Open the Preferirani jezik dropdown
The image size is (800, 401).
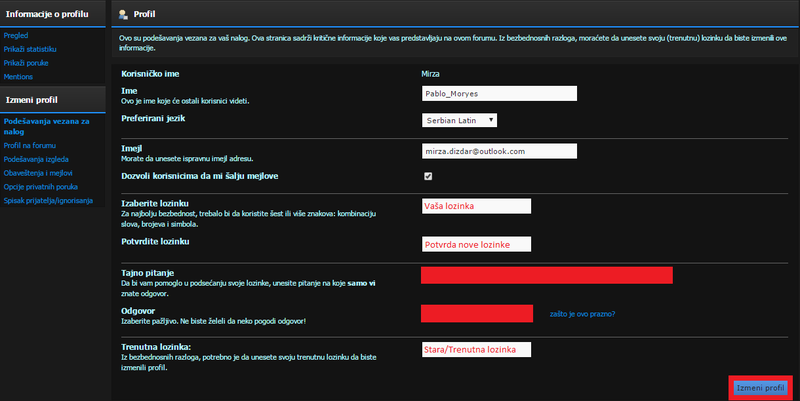(459, 120)
